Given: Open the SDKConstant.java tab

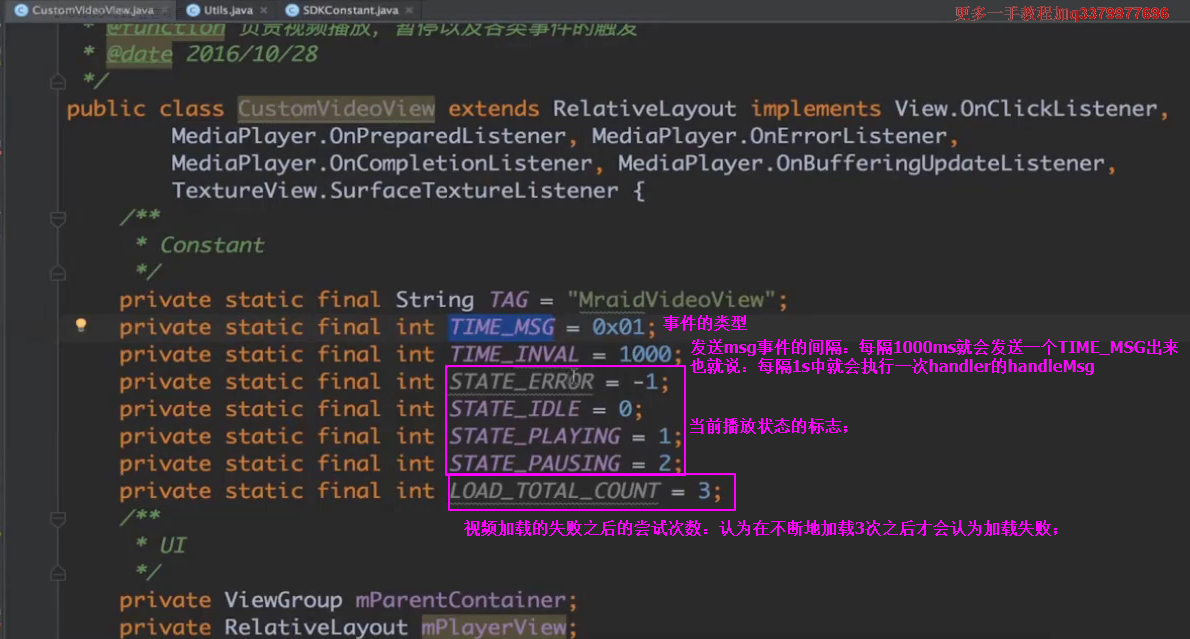Looking at the screenshot, I should tap(350, 10).
